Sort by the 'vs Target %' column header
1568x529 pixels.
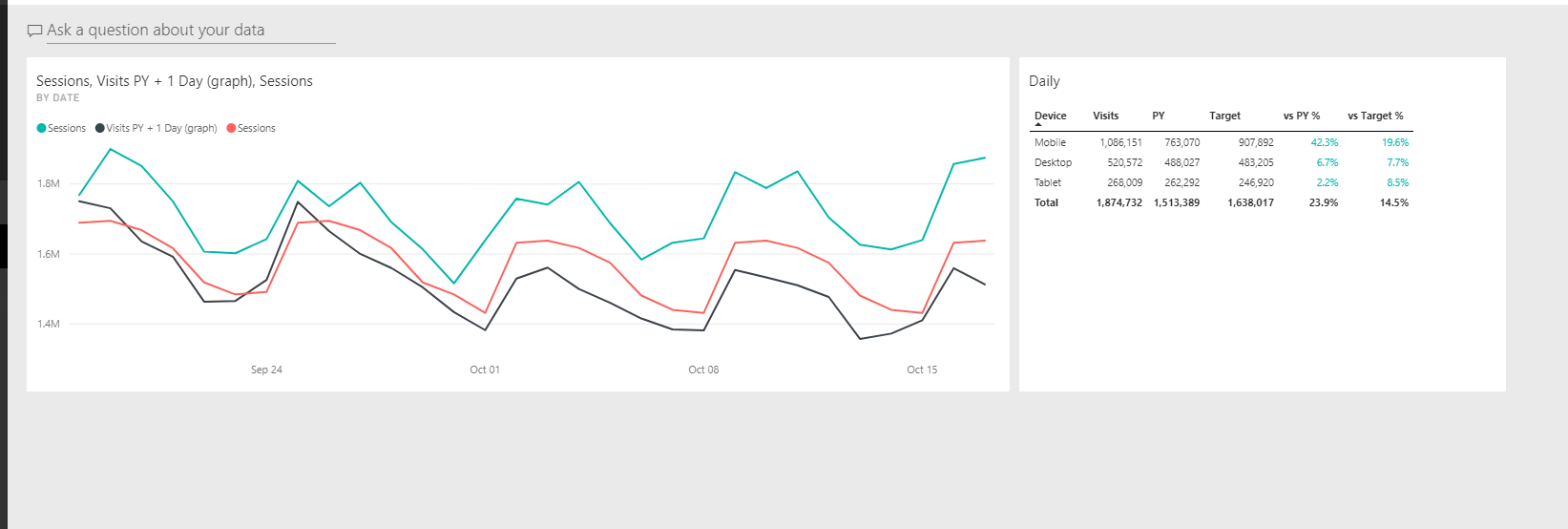(x=1375, y=116)
